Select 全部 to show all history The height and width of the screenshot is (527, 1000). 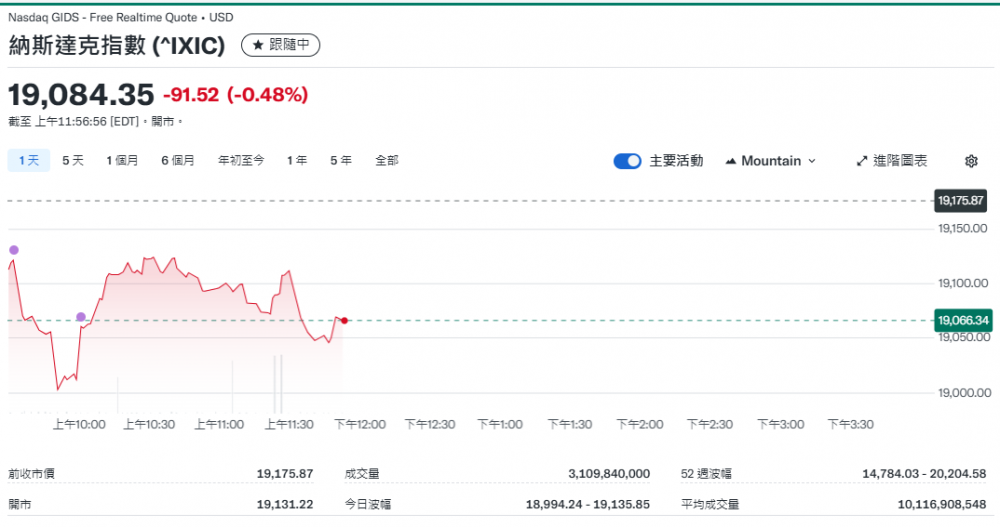pos(387,160)
